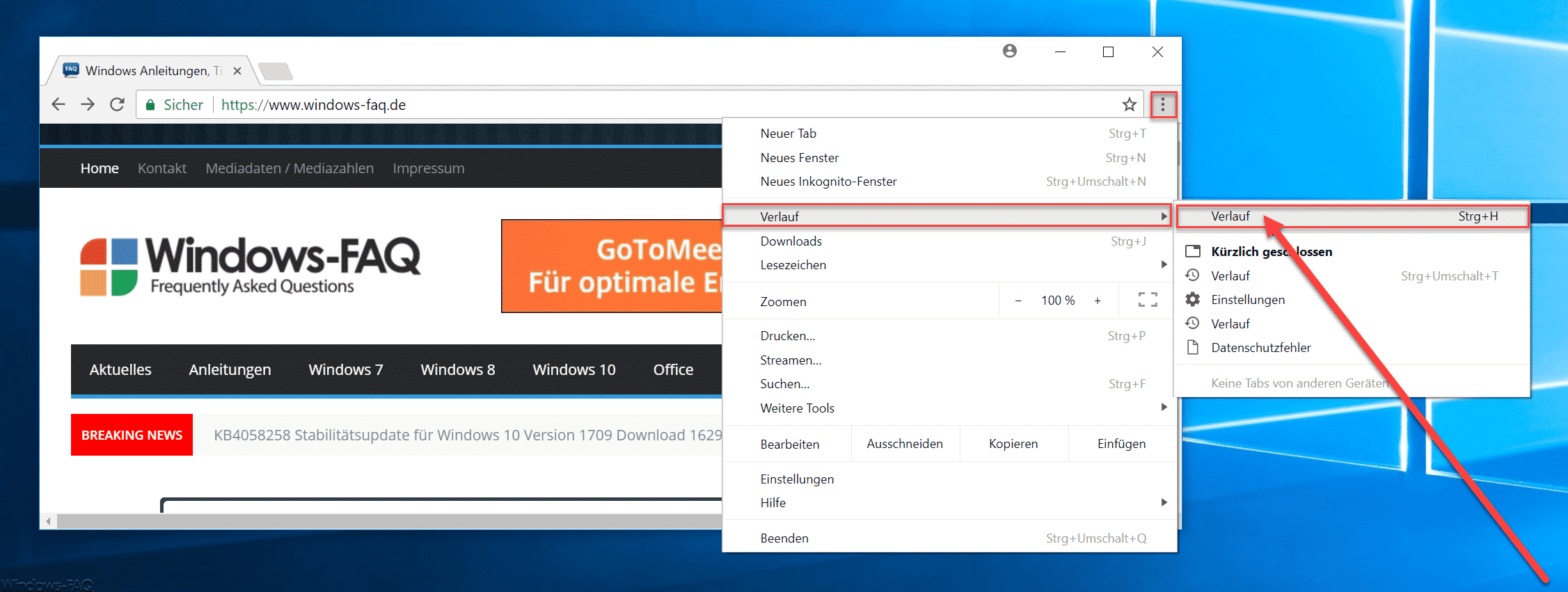Image resolution: width=1568 pixels, height=592 pixels.
Task: Open the Kontakt page link
Action: (162, 168)
